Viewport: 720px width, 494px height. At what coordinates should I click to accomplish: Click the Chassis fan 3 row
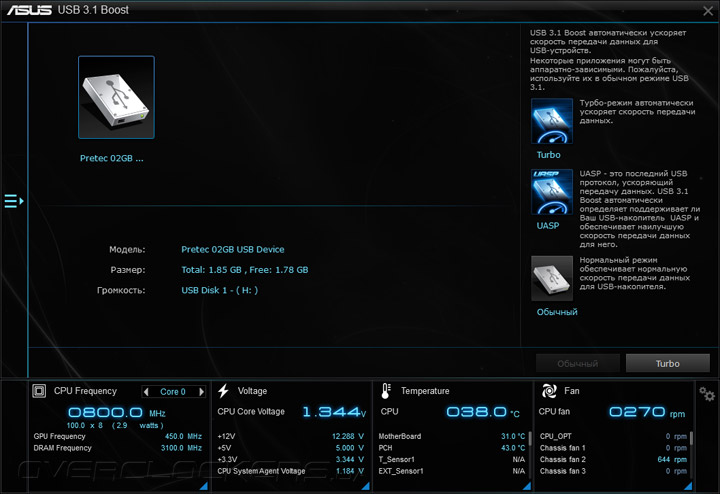click(613, 471)
